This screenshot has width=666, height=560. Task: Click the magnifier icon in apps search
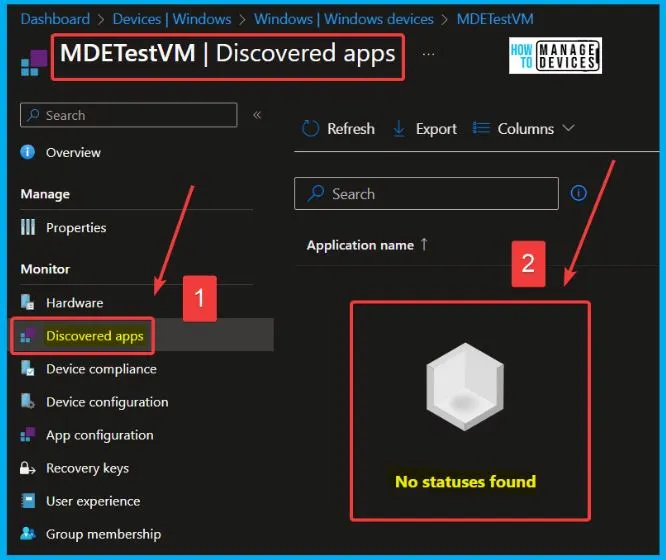point(316,193)
